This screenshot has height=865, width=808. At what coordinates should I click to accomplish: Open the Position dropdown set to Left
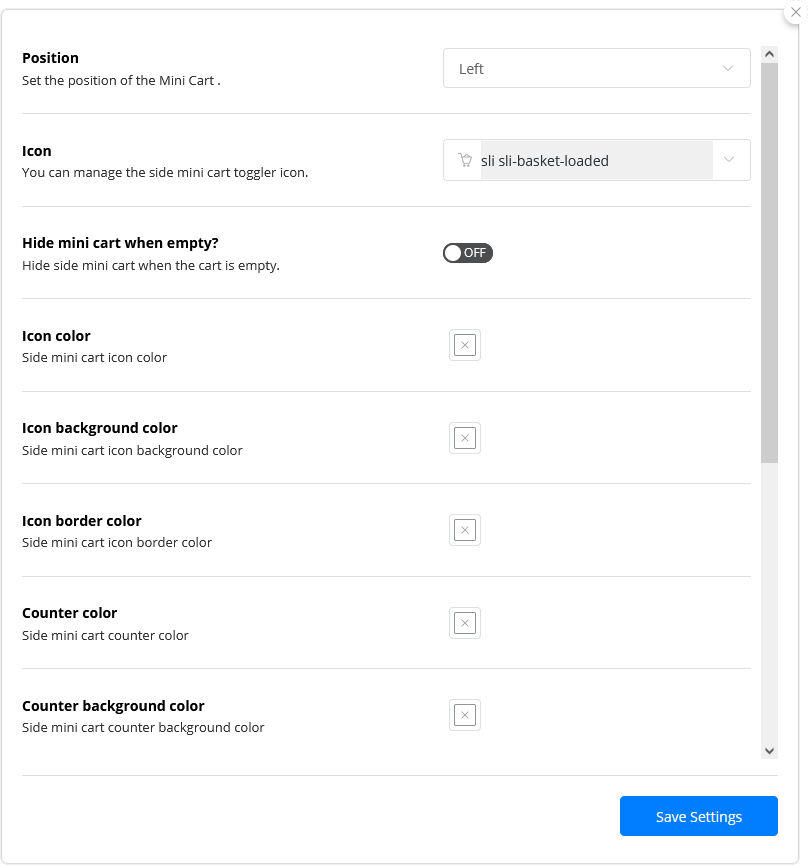tap(596, 69)
